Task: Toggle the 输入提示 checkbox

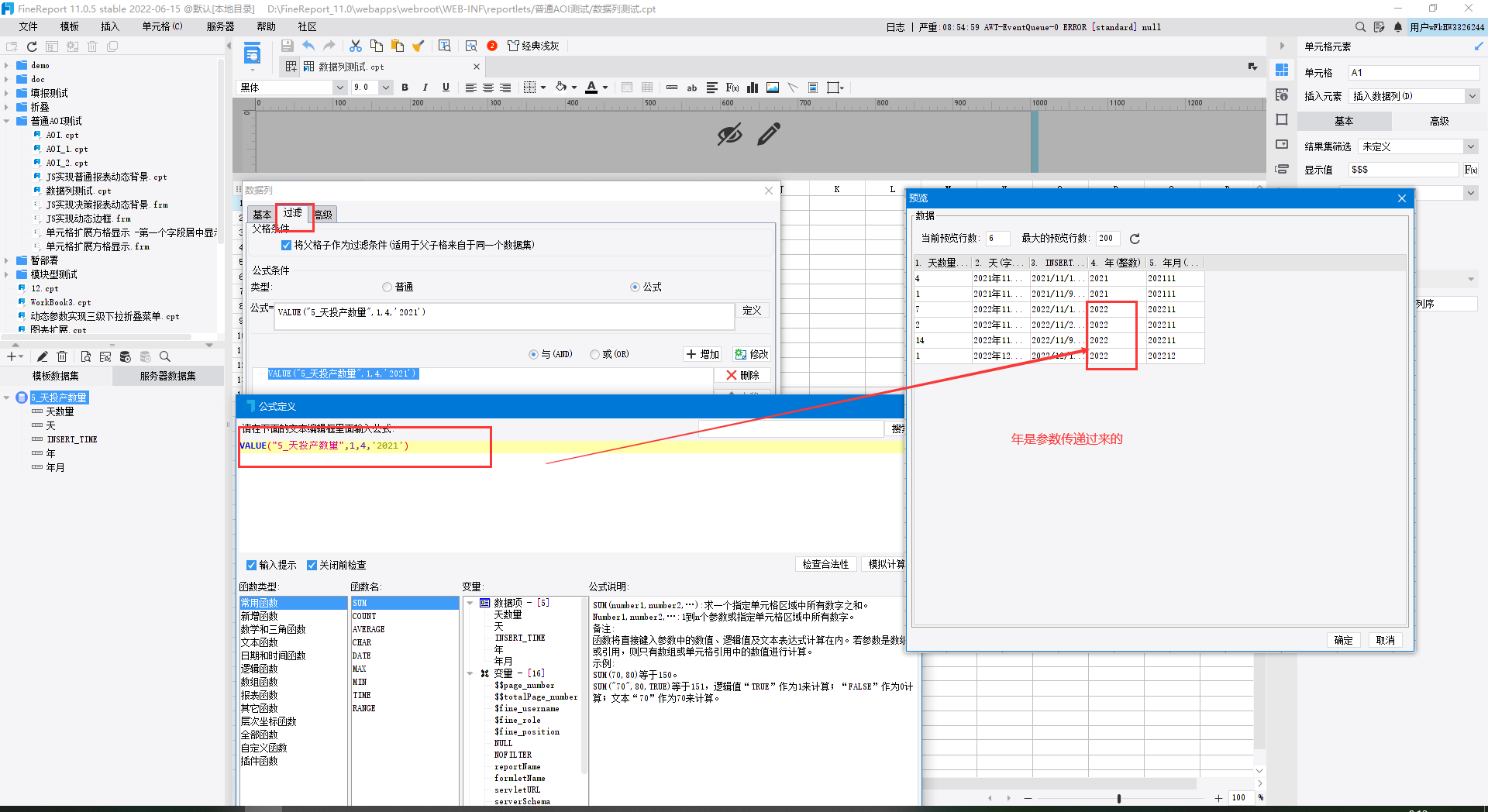Action: [x=251, y=565]
